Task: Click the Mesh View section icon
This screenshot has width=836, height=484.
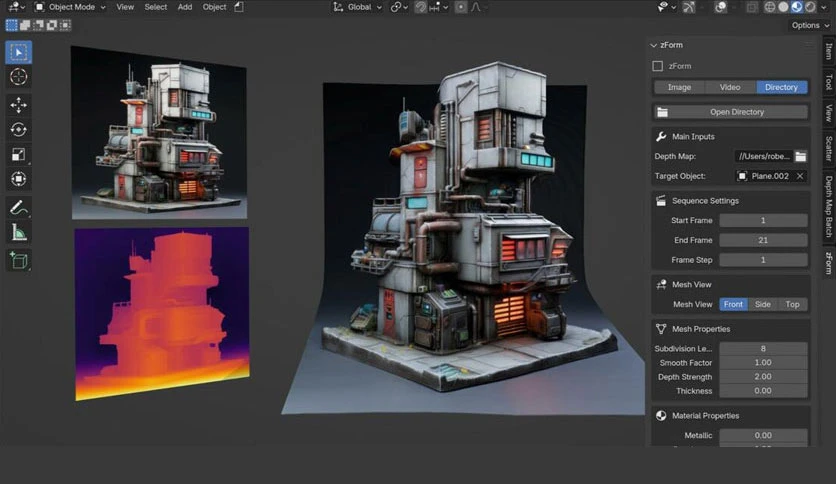Action: click(661, 285)
